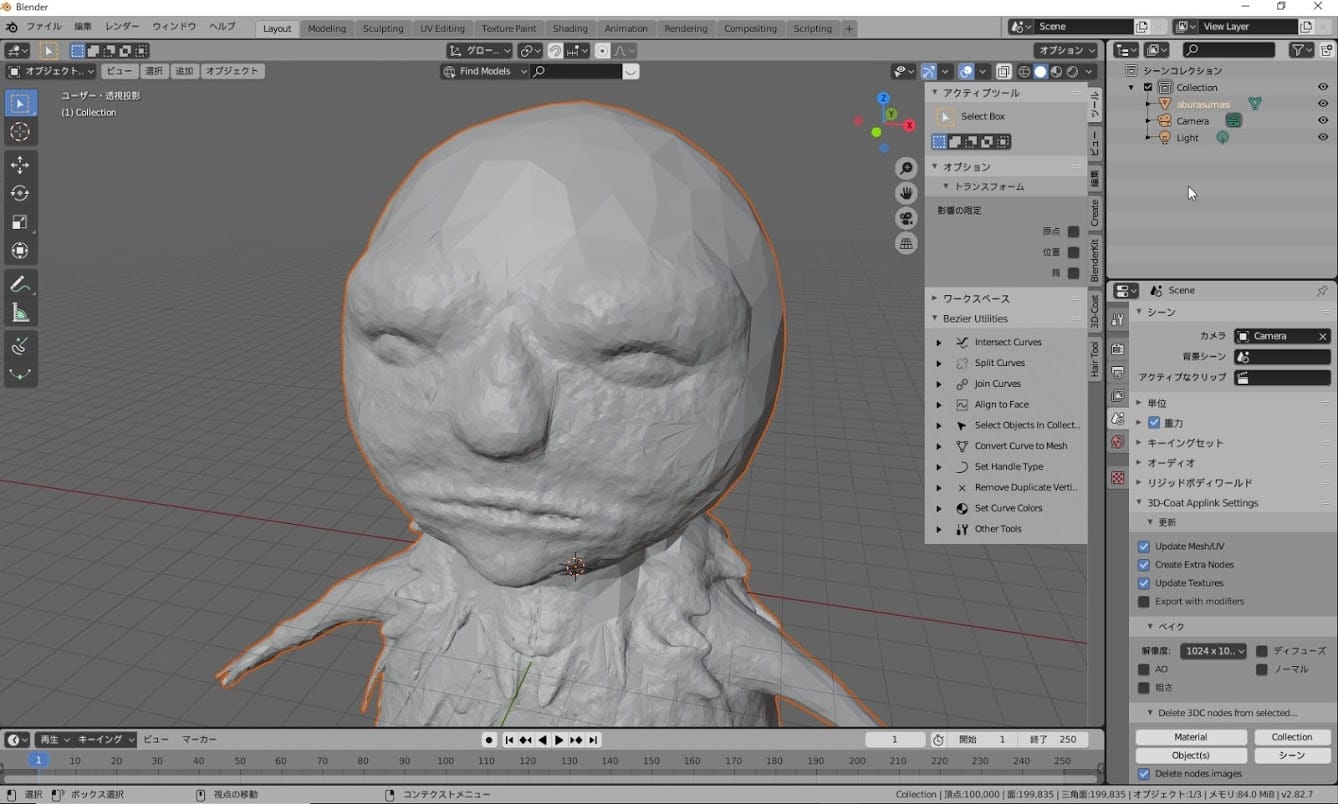Click frame 100 on timeline ruler
This screenshot has width=1338, height=804.
(445, 761)
